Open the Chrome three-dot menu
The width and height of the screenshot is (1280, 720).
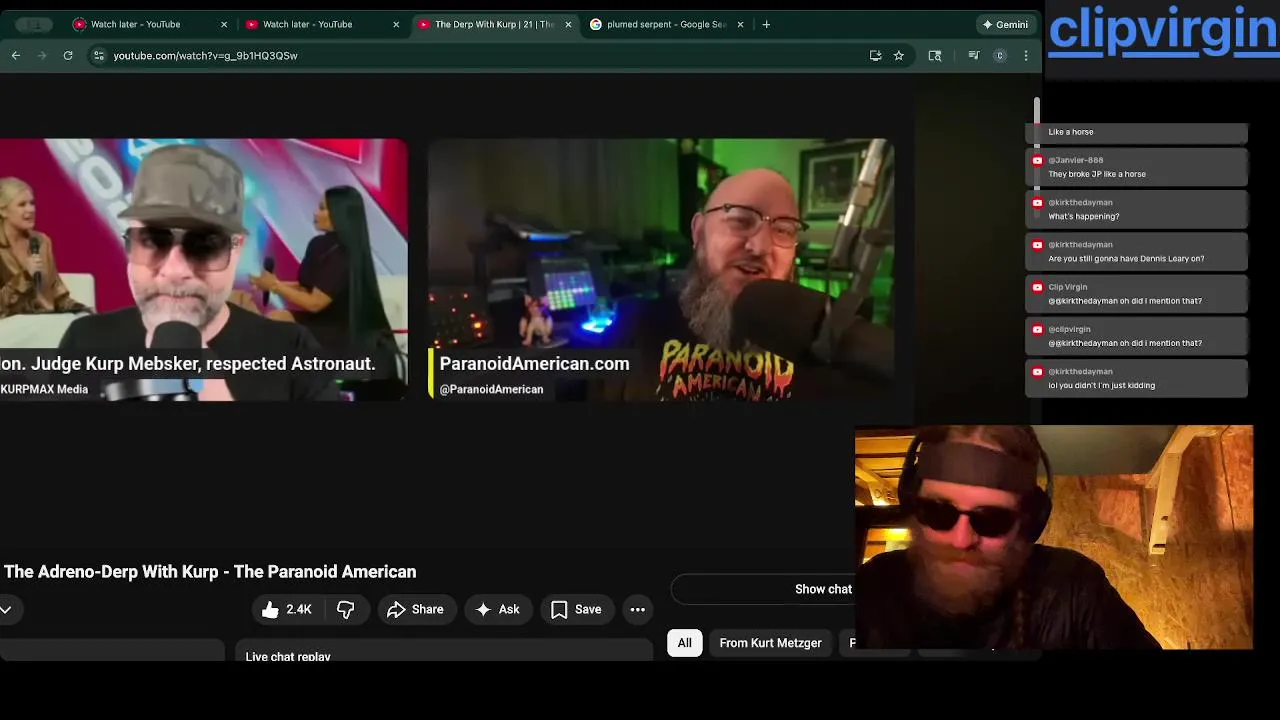point(1026,56)
